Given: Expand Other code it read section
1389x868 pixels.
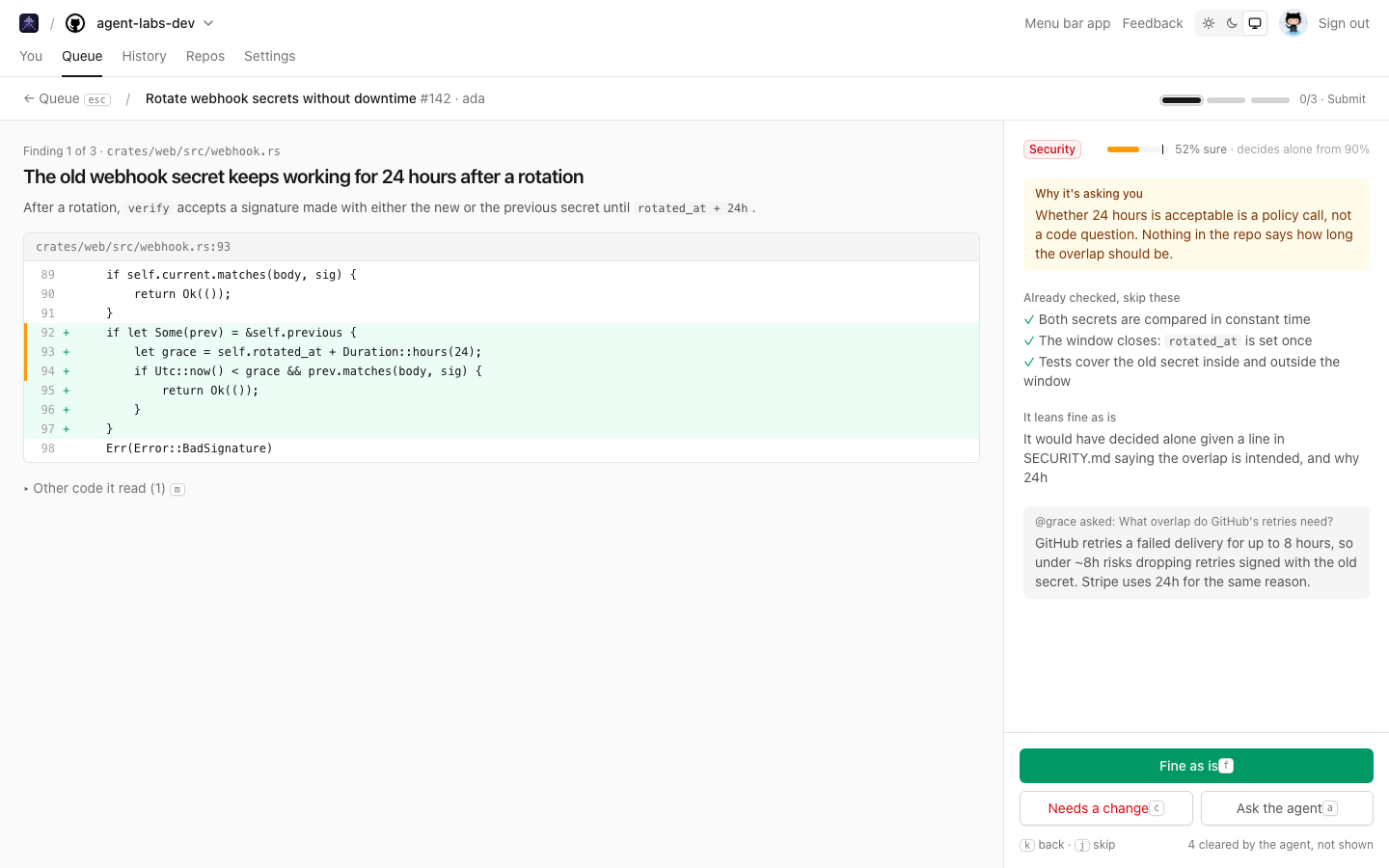Looking at the screenshot, I should point(104,489).
